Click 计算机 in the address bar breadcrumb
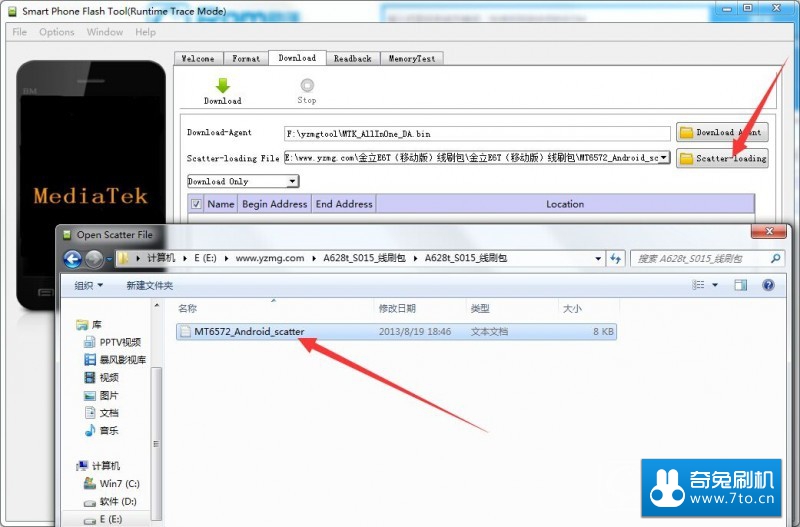Image resolution: width=800 pixels, height=527 pixels. [161, 258]
